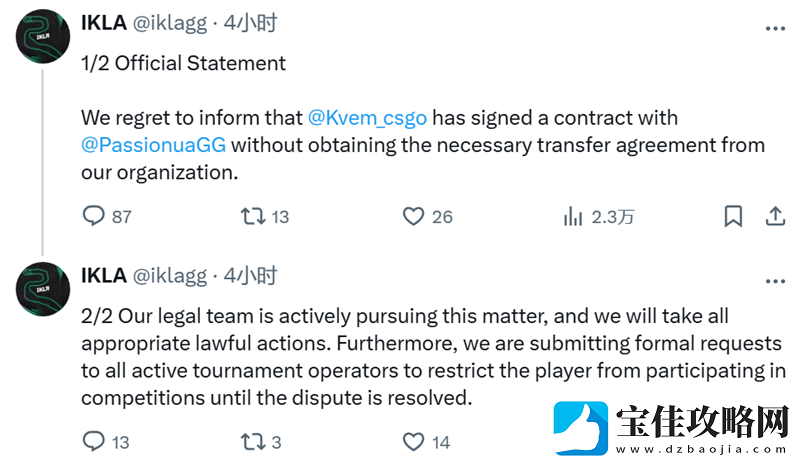Open second tweet's 4小时 timestamp

tap(251, 276)
